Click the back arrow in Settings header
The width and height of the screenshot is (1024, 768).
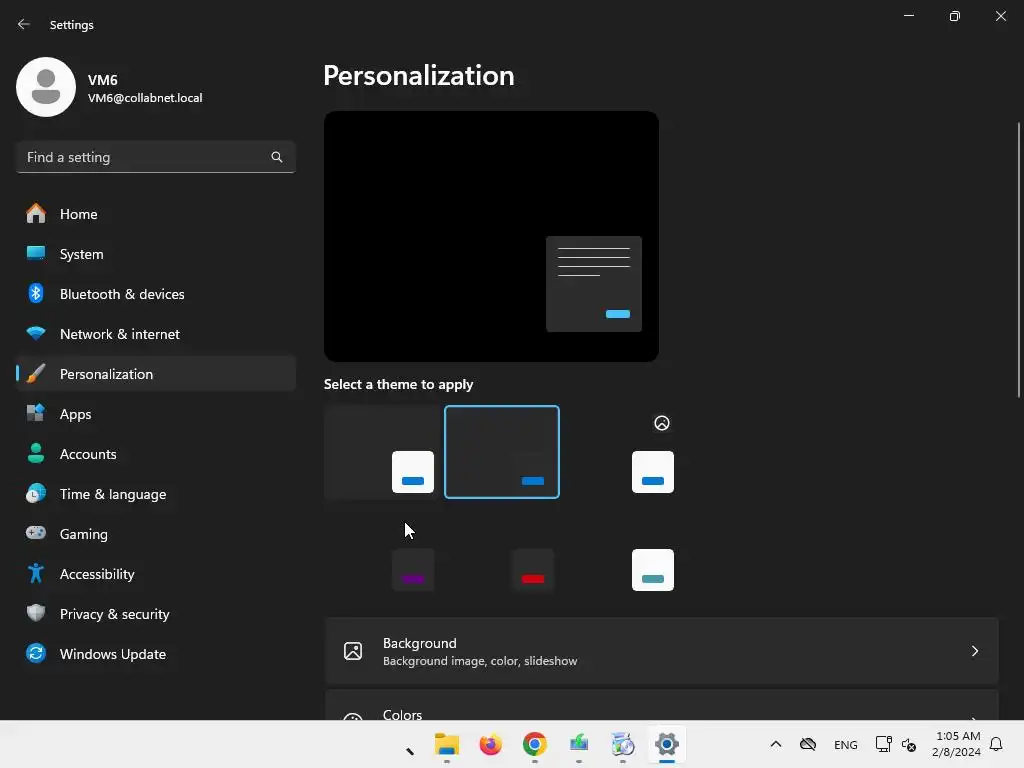tap(24, 24)
